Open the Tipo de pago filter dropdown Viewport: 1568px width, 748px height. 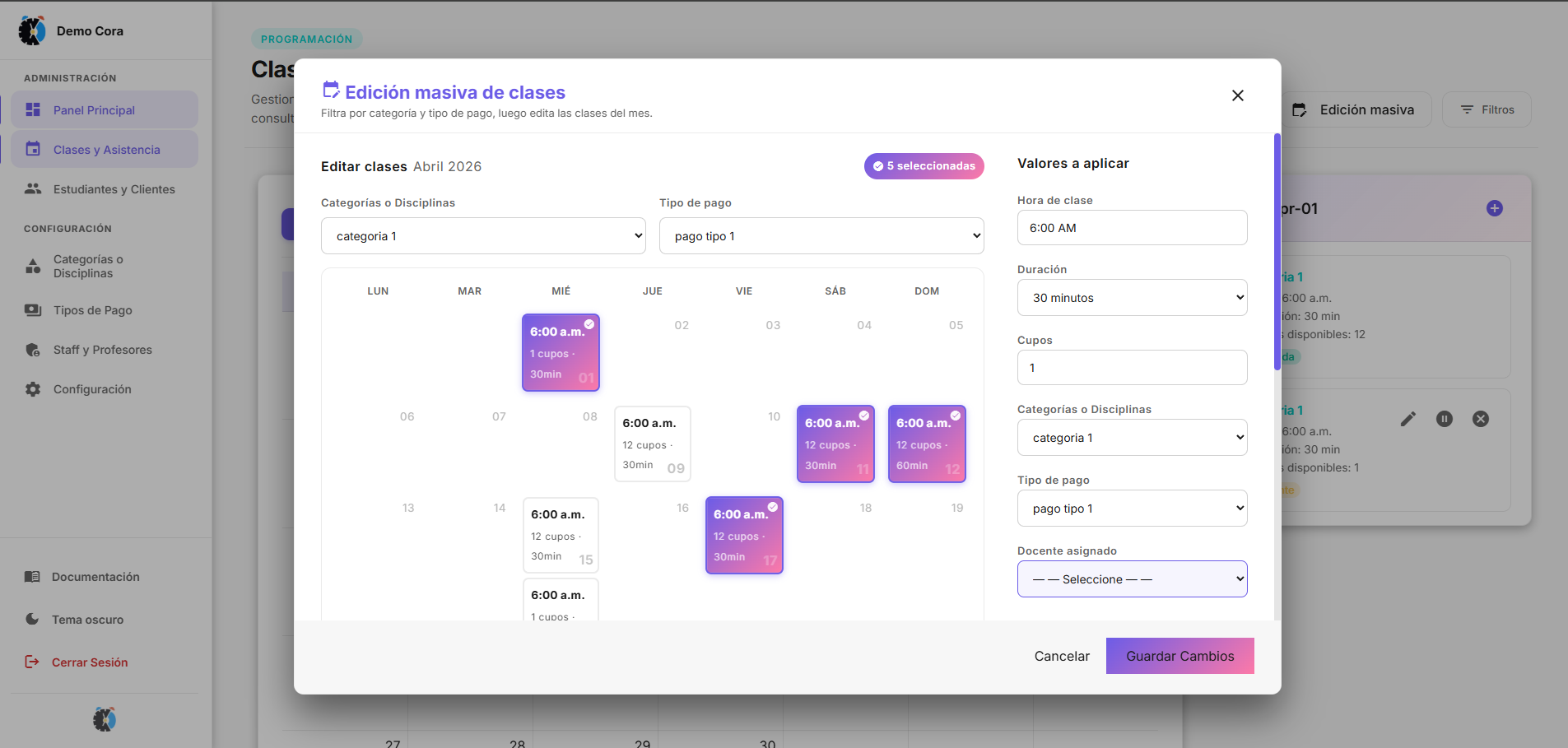[821, 236]
